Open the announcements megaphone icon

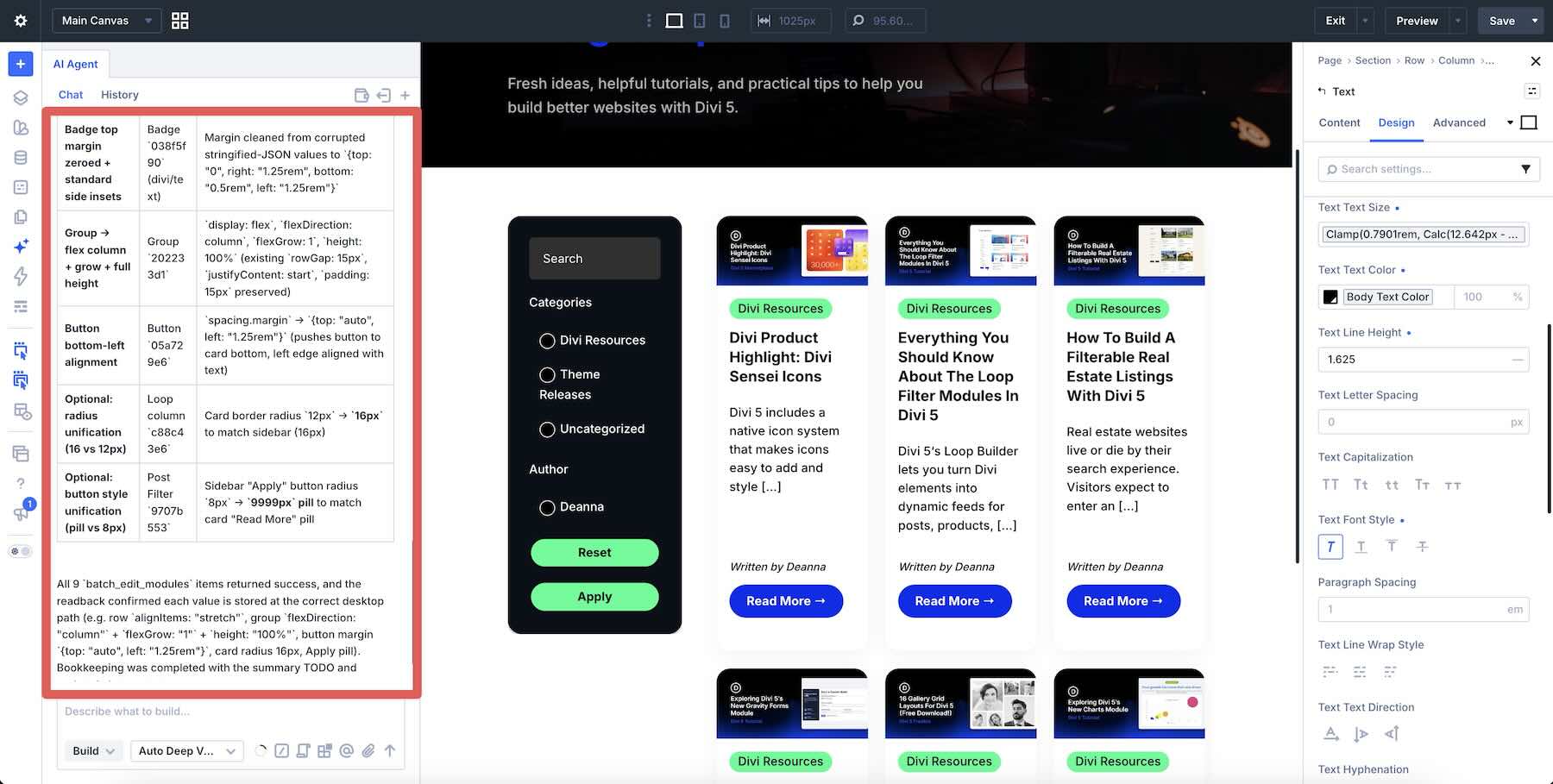pos(21,513)
